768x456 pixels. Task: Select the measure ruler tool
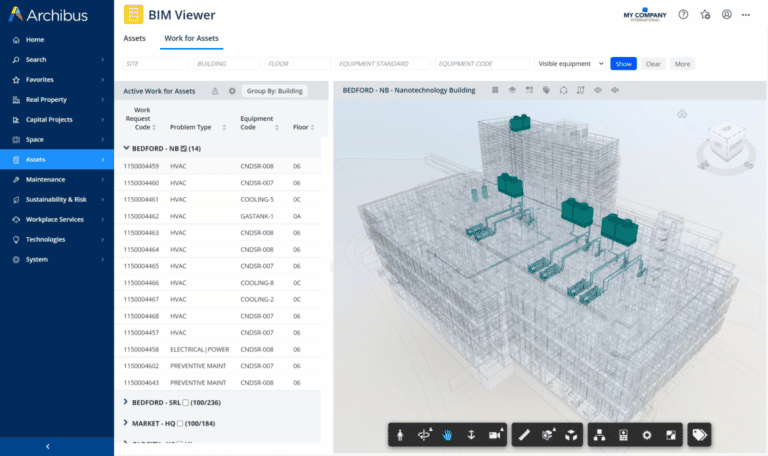[524, 435]
